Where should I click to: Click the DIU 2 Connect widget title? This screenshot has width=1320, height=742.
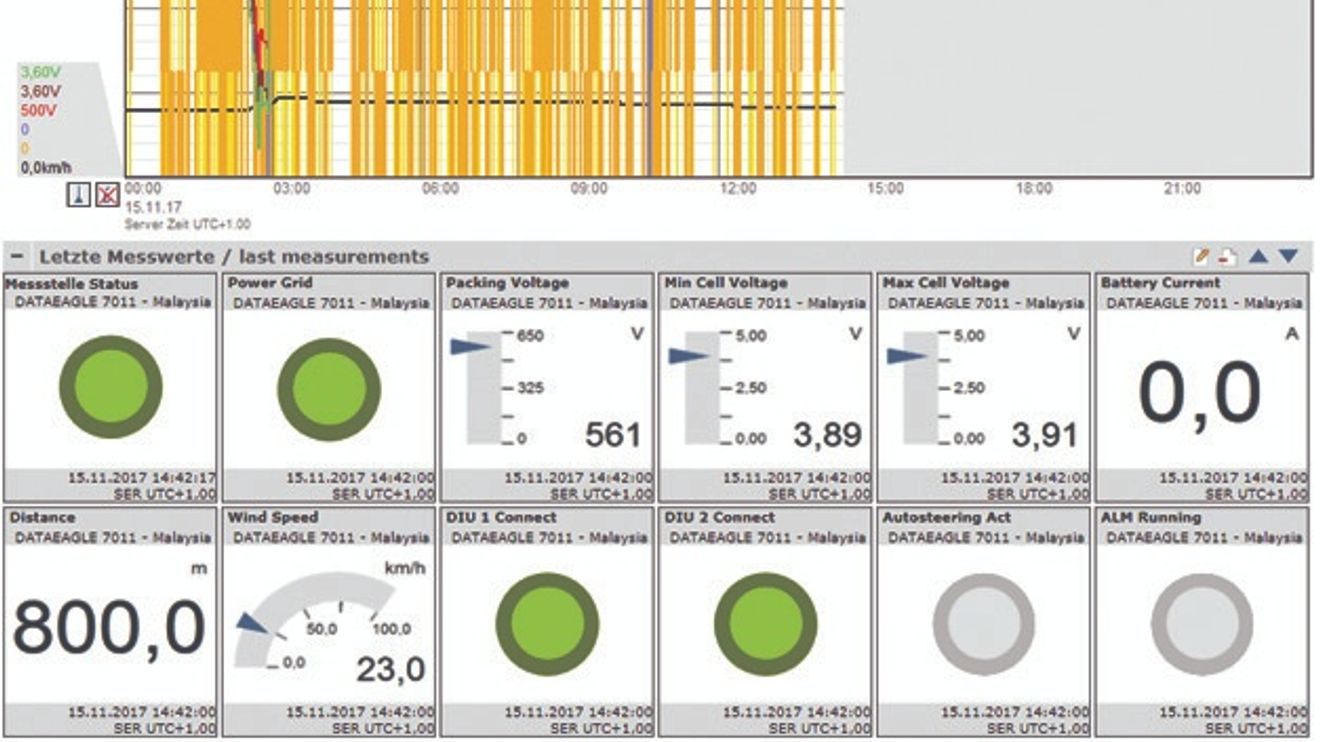pos(720,518)
